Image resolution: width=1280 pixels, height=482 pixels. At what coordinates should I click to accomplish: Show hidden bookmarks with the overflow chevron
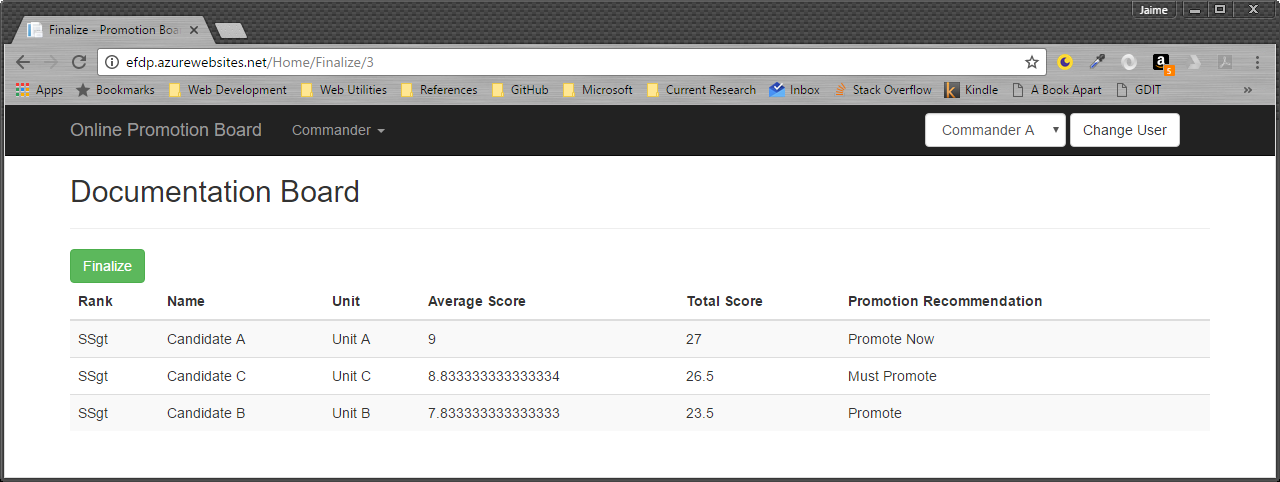1247,90
